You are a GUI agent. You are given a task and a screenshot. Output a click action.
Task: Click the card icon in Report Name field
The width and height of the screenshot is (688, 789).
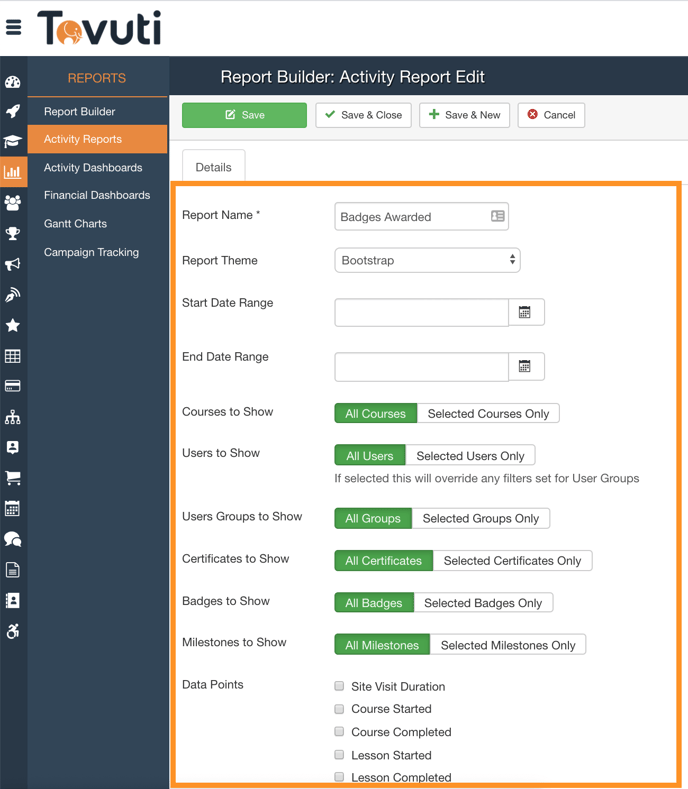click(x=497, y=216)
